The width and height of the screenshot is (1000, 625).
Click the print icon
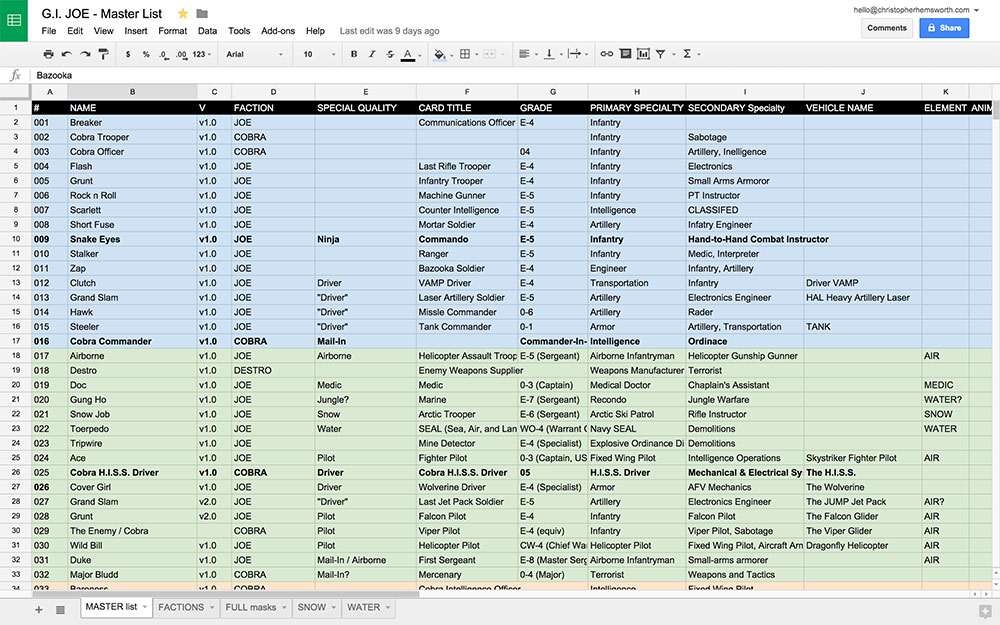pos(48,54)
